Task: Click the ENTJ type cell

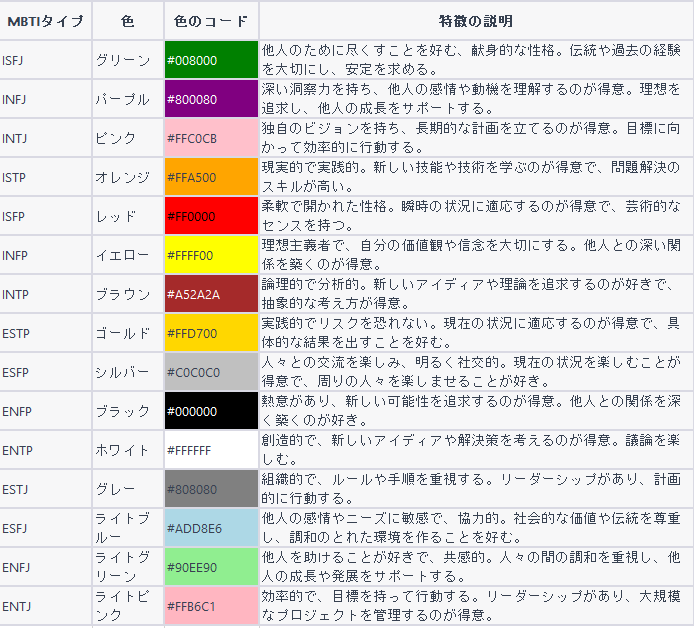Action: click(46, 605)
